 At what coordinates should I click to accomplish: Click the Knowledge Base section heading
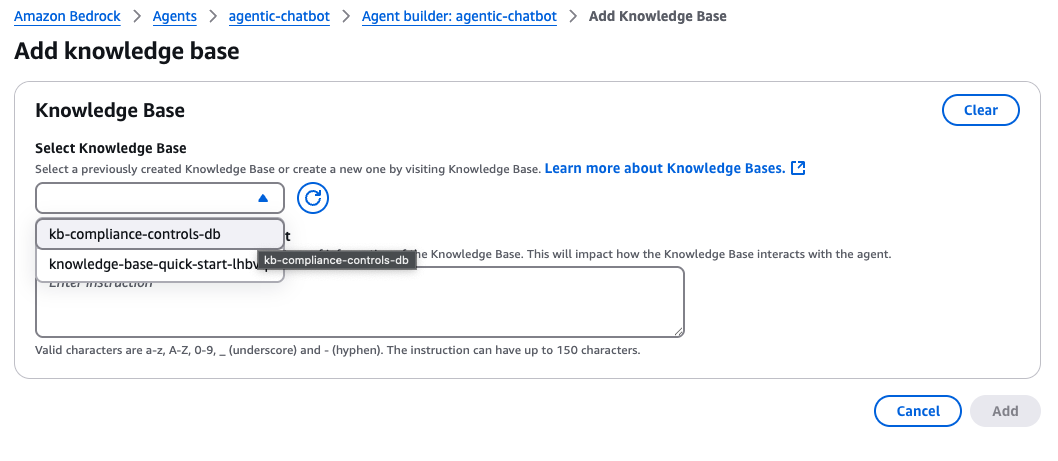[x=110, y=110]
